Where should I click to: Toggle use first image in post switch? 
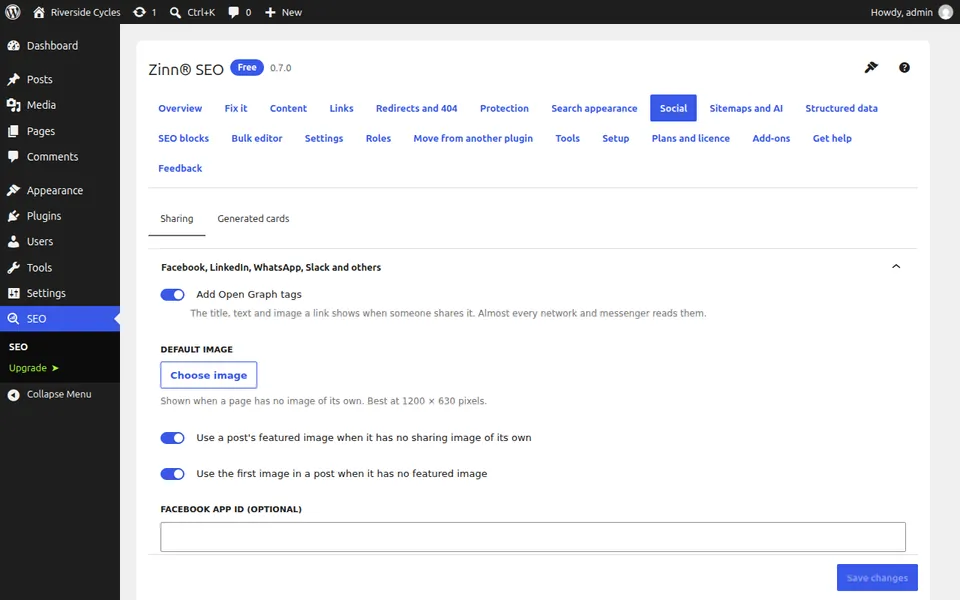(172, 474)
